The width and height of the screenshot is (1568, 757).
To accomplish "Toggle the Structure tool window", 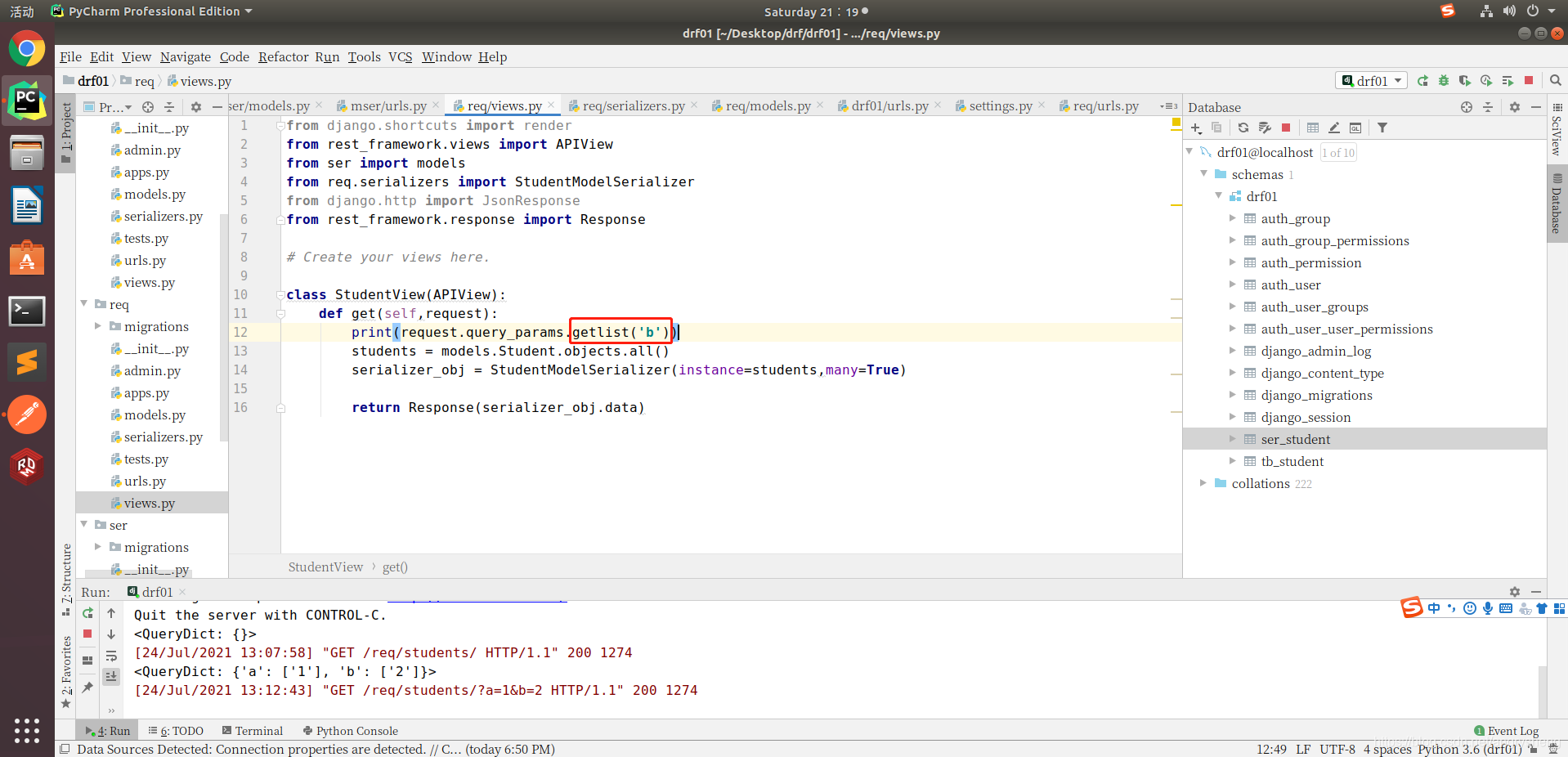I will coord(66,580).
